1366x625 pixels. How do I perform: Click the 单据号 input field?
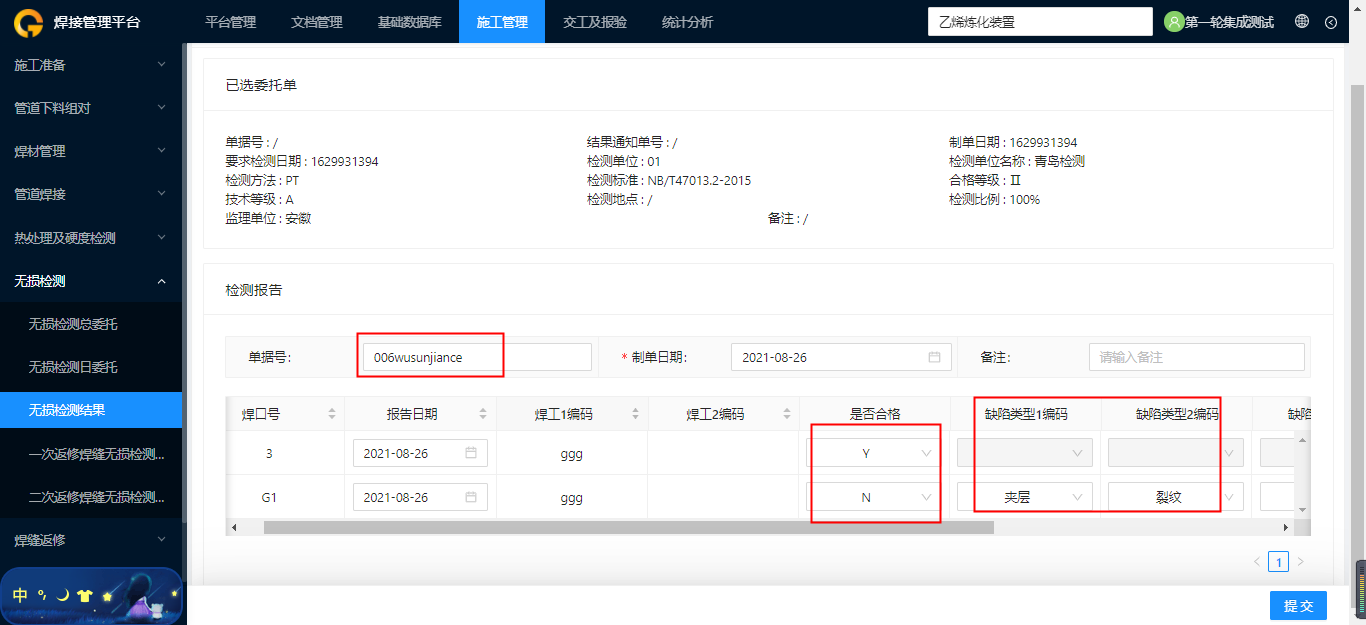tap(477, 357)
